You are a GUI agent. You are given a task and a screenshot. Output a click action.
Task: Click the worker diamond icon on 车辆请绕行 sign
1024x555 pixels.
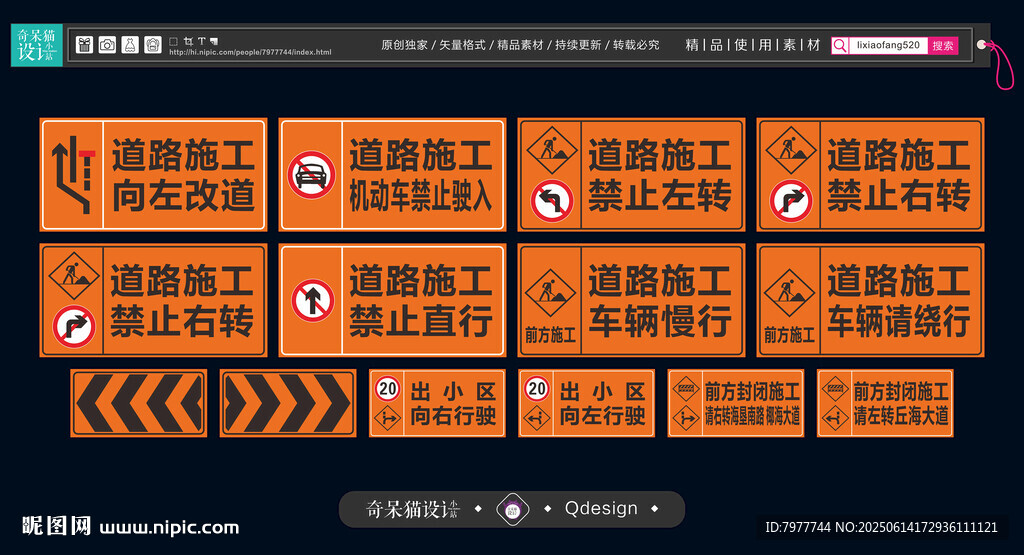click(x=789, y=293)
